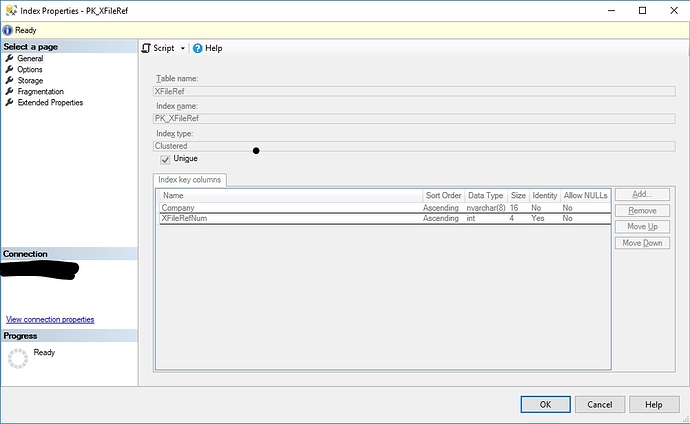Click the Allow NULLs column header
The width and height of the screenshot is (690, 424).
click(585, 195)
